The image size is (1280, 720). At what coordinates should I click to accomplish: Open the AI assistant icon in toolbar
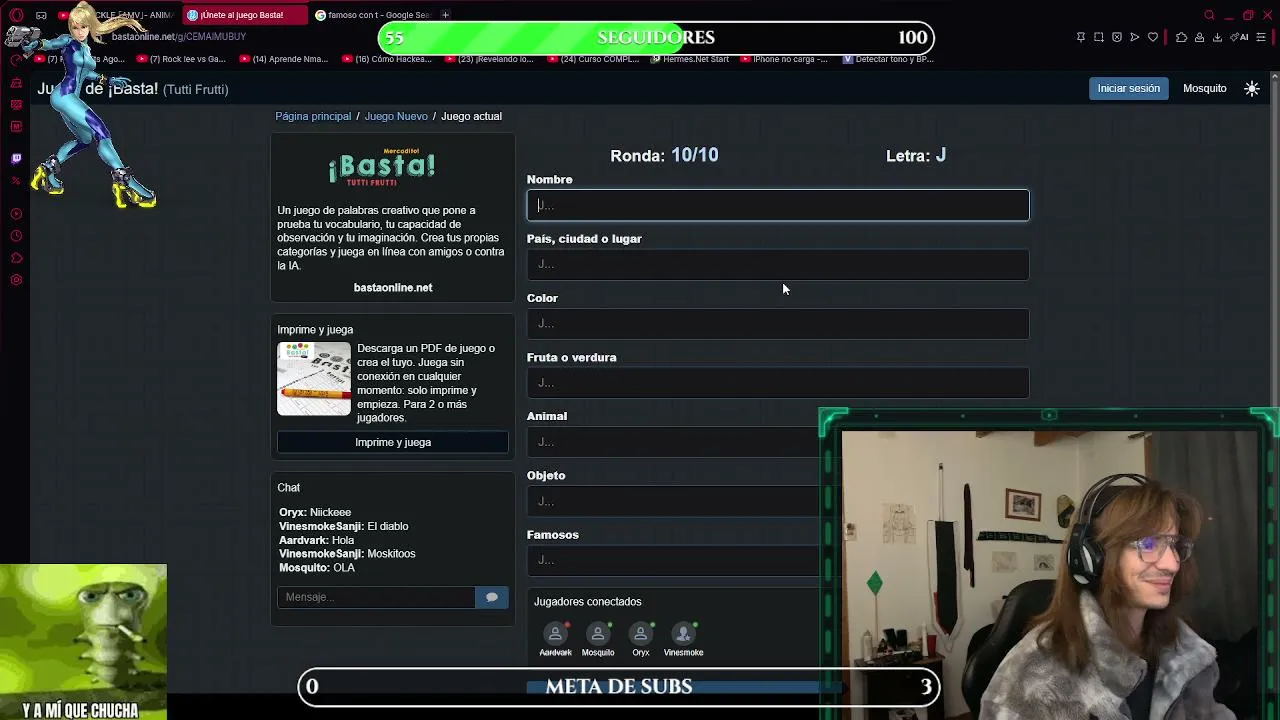tap(1240, 37)
